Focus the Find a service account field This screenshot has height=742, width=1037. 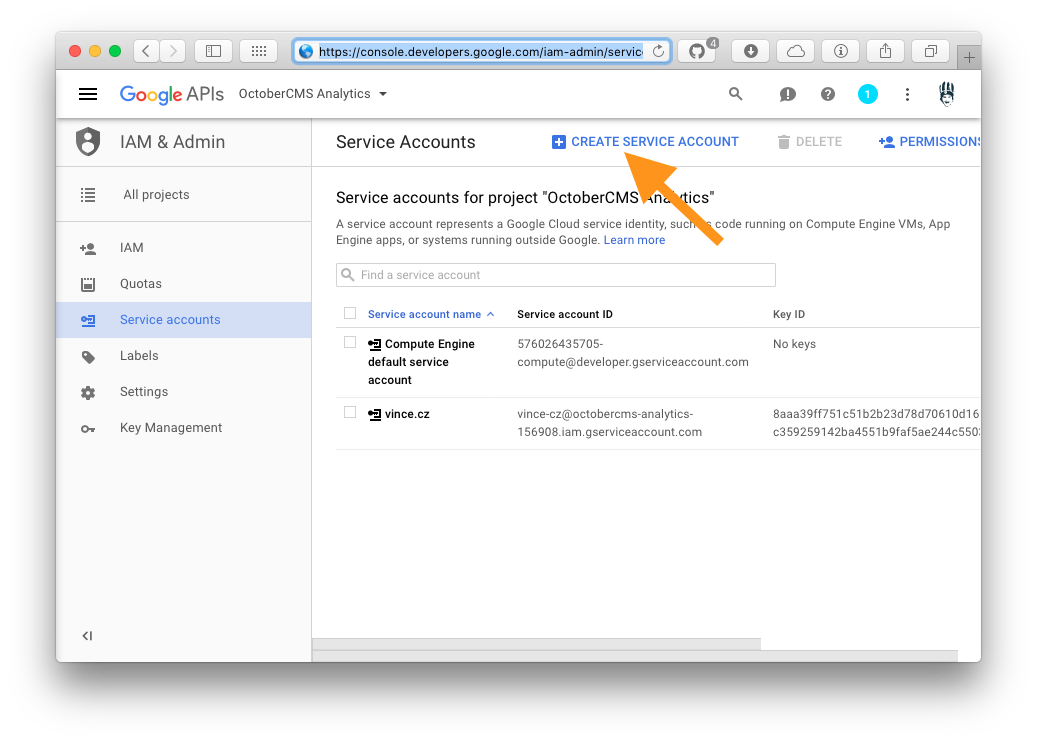(x=556, y=275)
